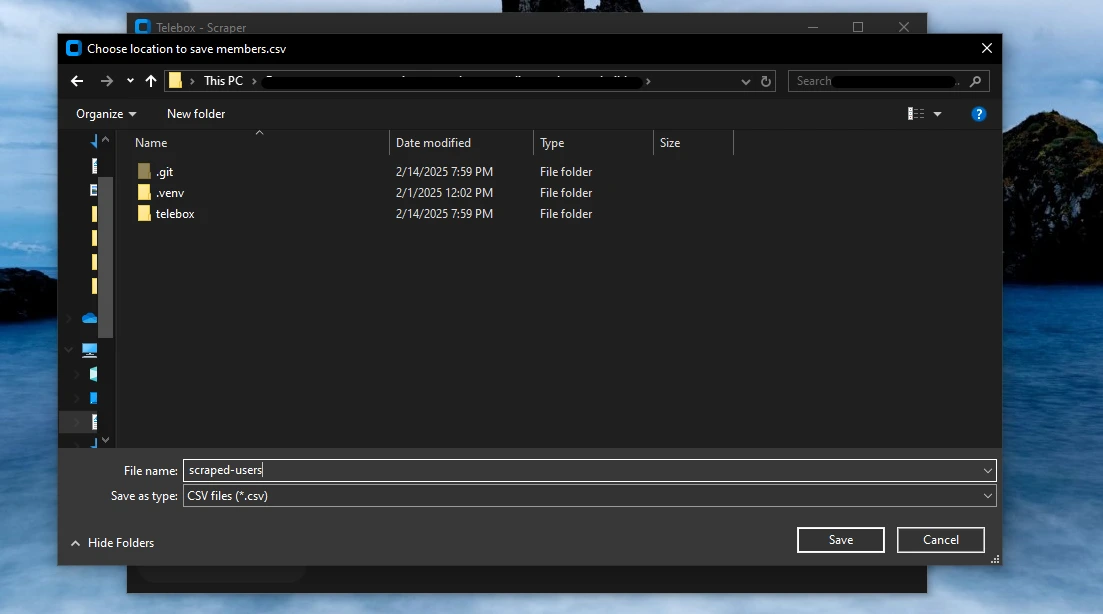Expand the address bar previous locations dropdown

pyautogui.click(x=746, y=81)
